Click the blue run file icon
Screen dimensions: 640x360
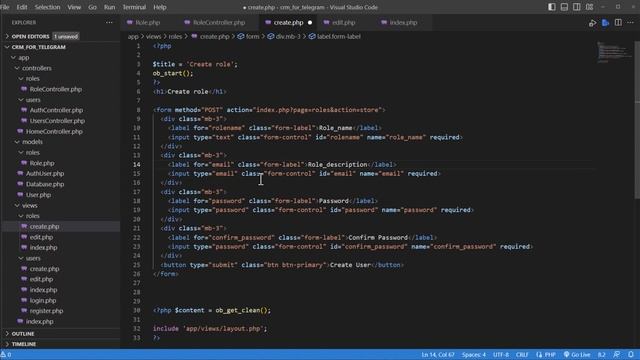(605, 23)
